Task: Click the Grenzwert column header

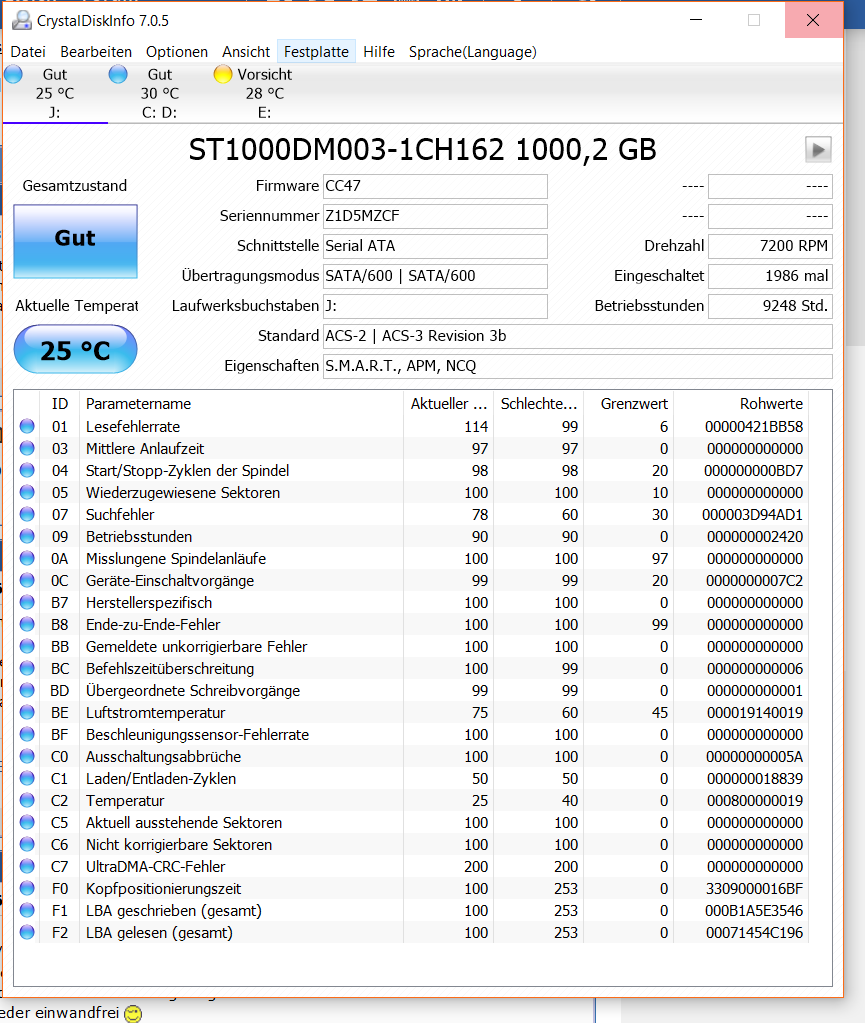Action: 628,404
